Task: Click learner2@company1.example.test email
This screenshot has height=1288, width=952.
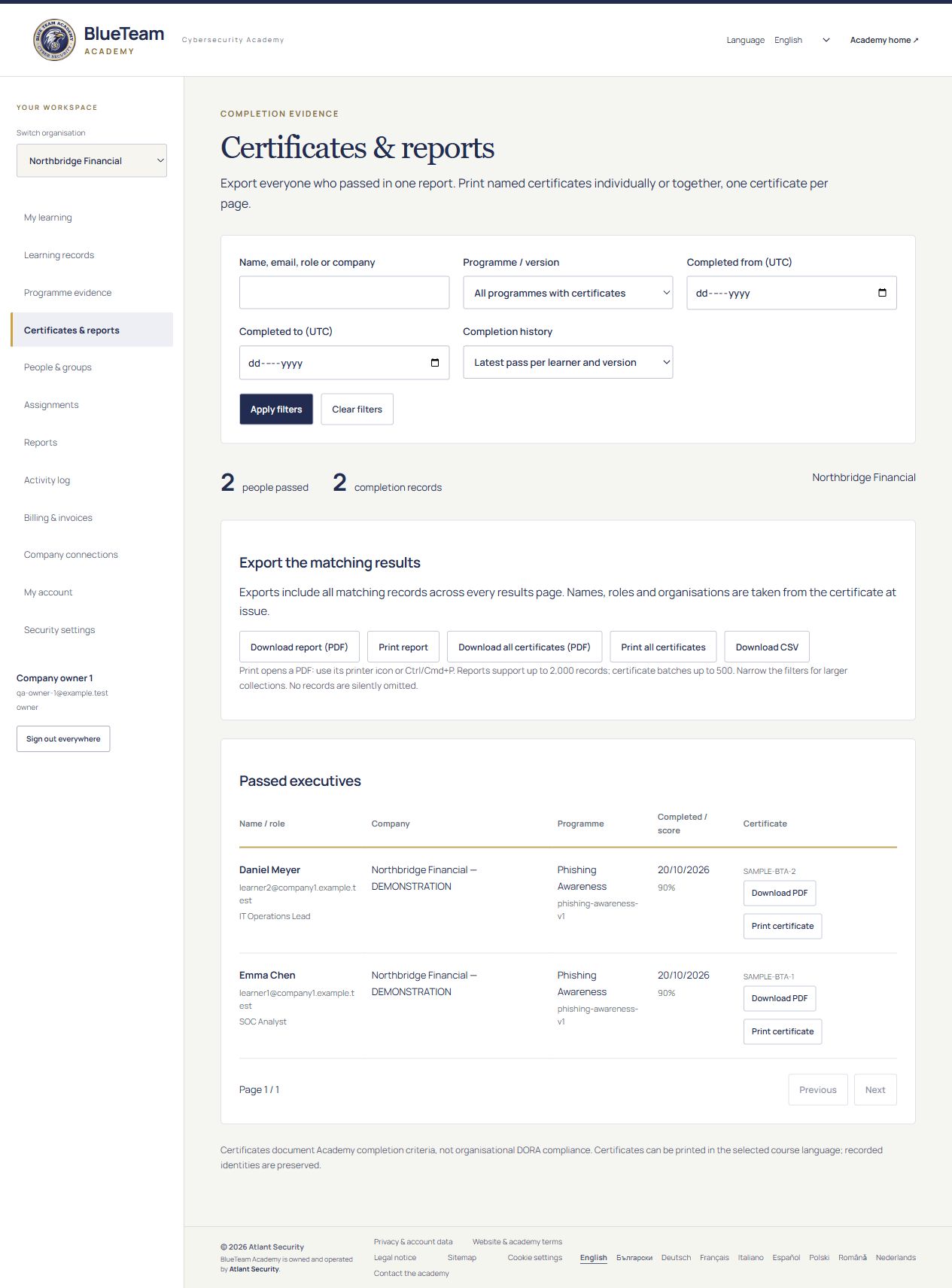Action: point(297,894)
